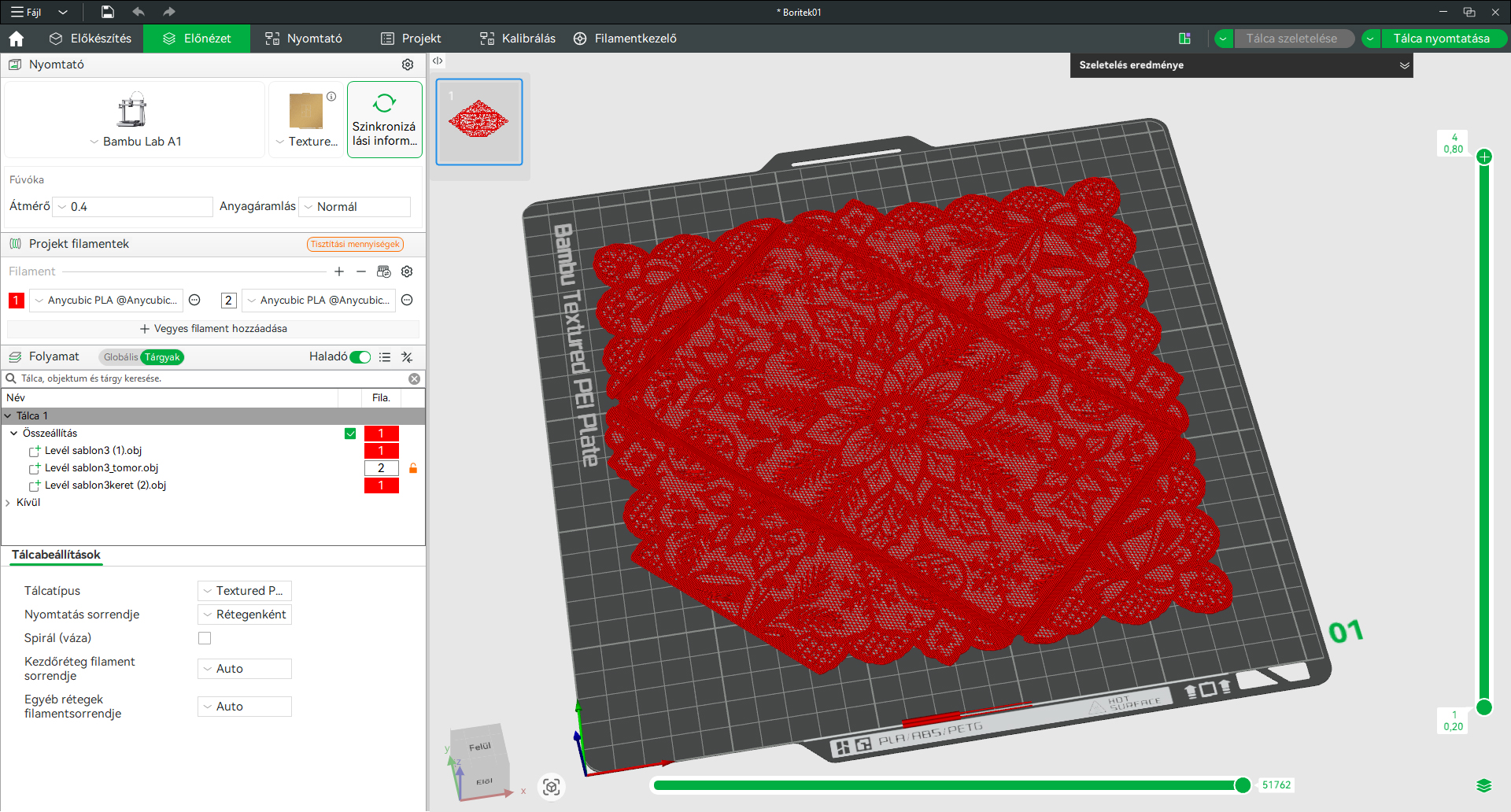Open the Átmérő 0.4 nozzle dropdown
Screen dimensions: 1511x812
tap(133, 207)
